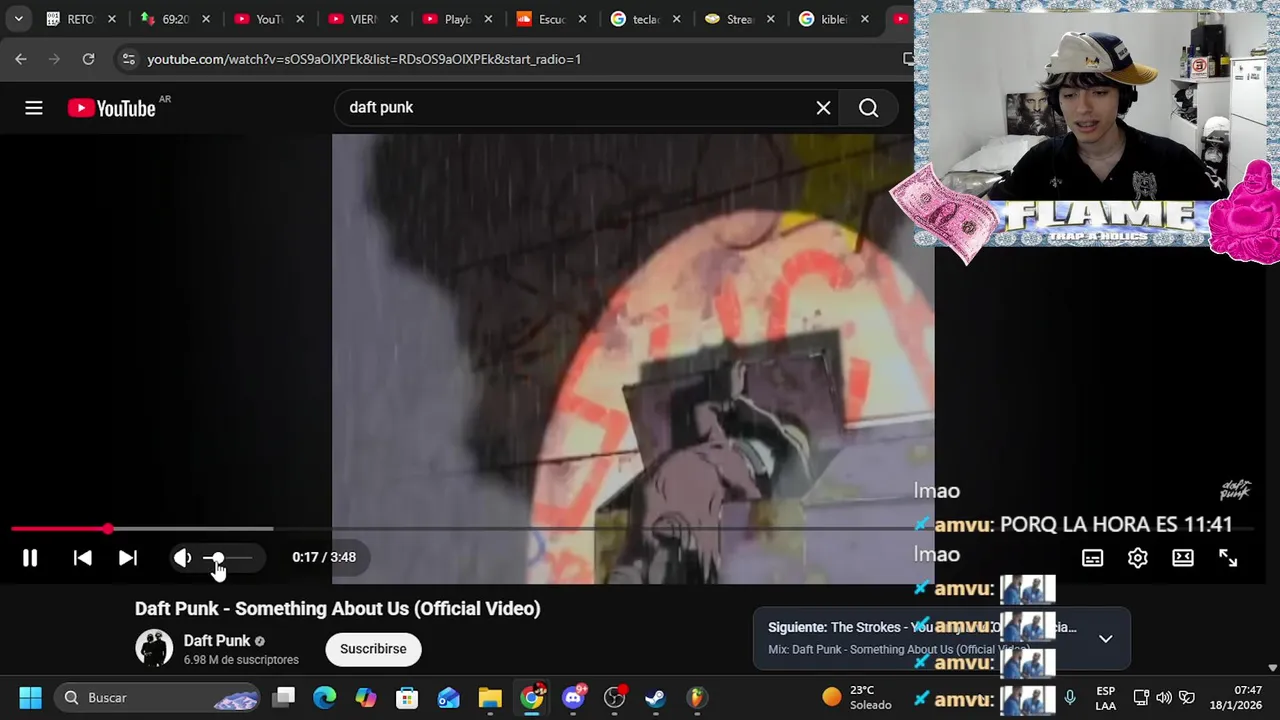Viewport: 1280px width, 720px height.
Task: Open the weather widget '23°C Soleado'
Action: tap(858, 698)
